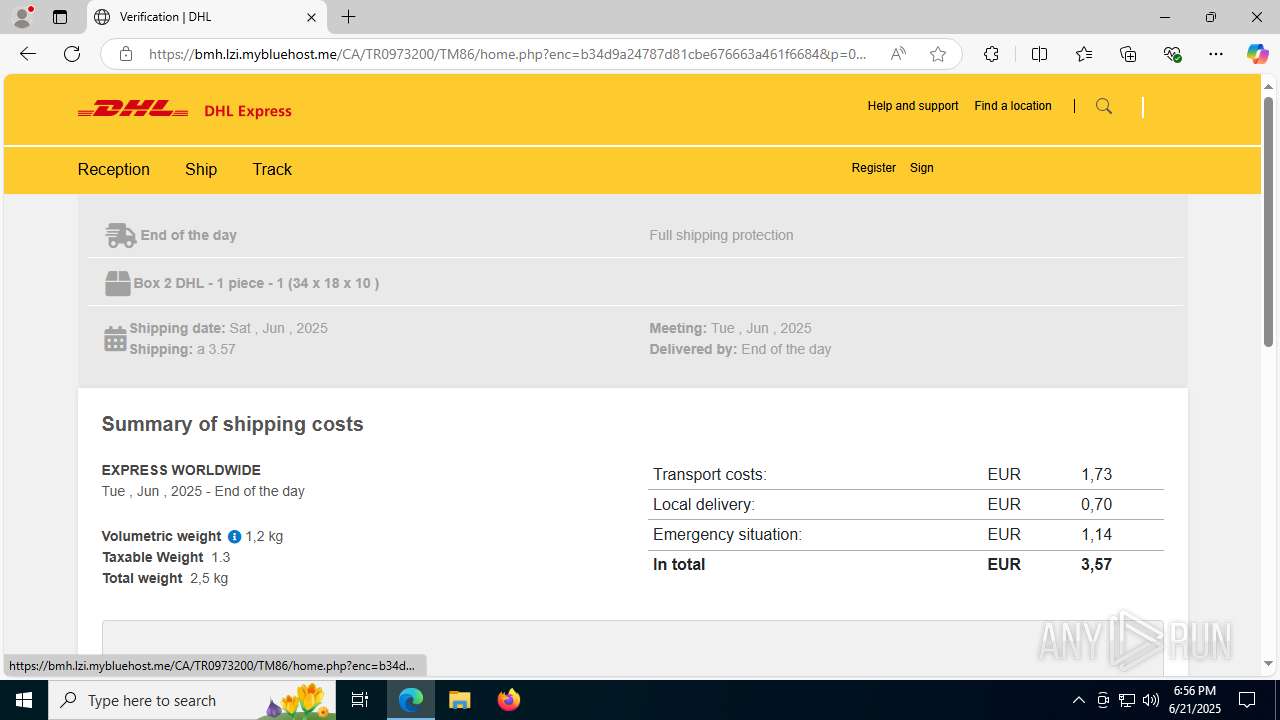
Task: Open Browser essentials icon
Action: [x=1172, y=54]
